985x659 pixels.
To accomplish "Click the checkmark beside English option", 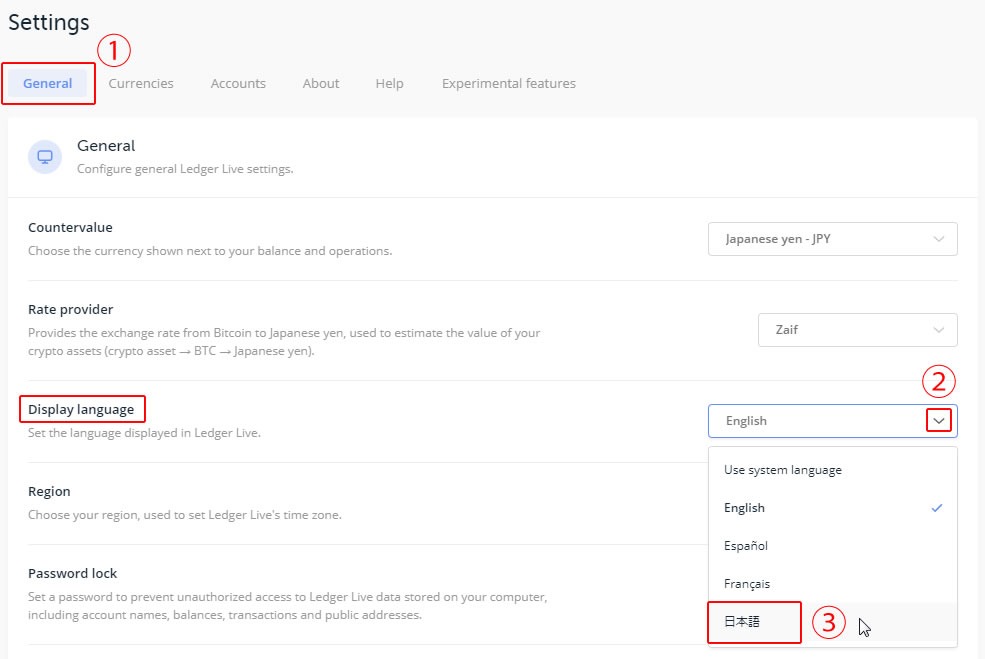I will (x=937, y=508).
